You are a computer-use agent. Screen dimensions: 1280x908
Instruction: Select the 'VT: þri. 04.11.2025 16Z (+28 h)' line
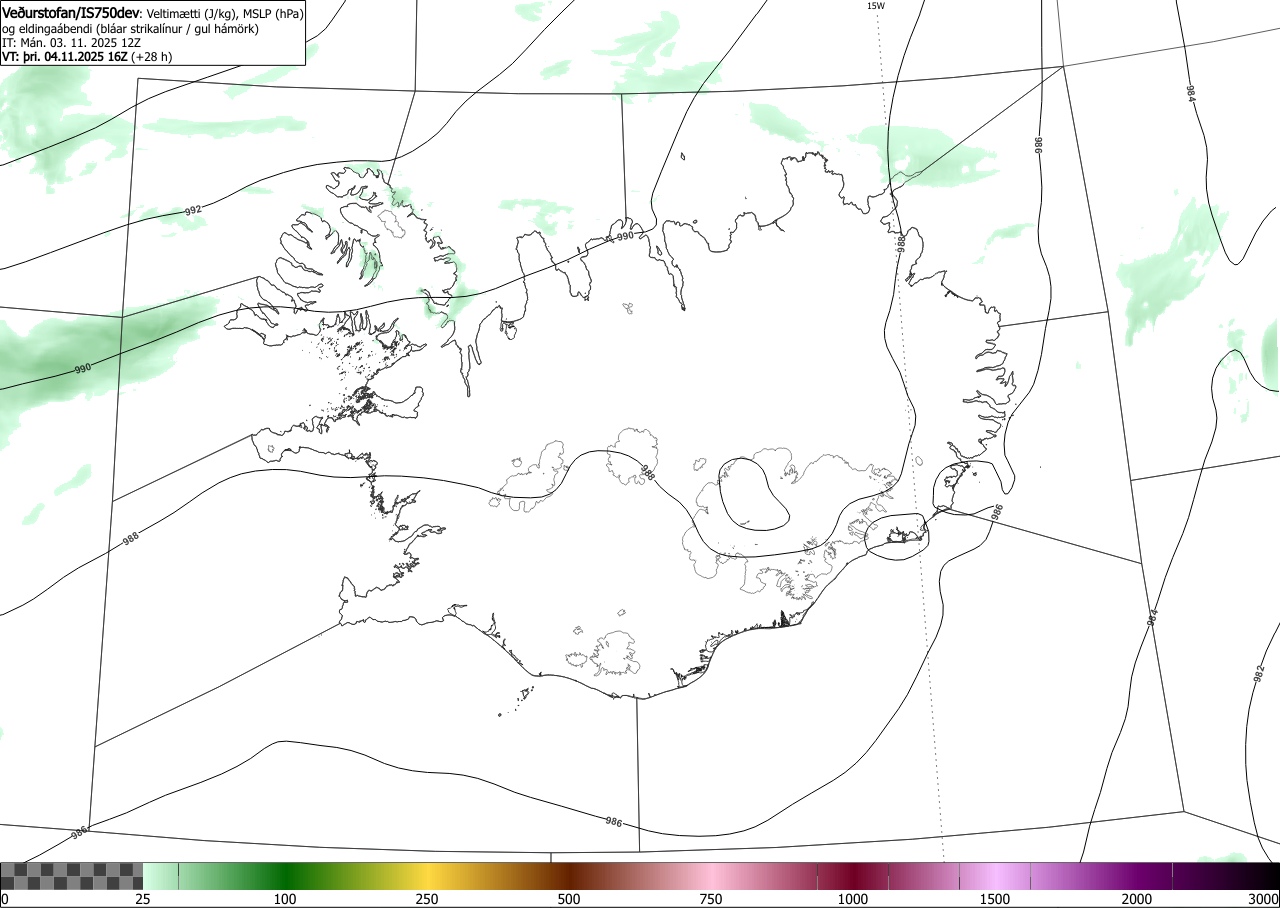[x=87, y=57]
